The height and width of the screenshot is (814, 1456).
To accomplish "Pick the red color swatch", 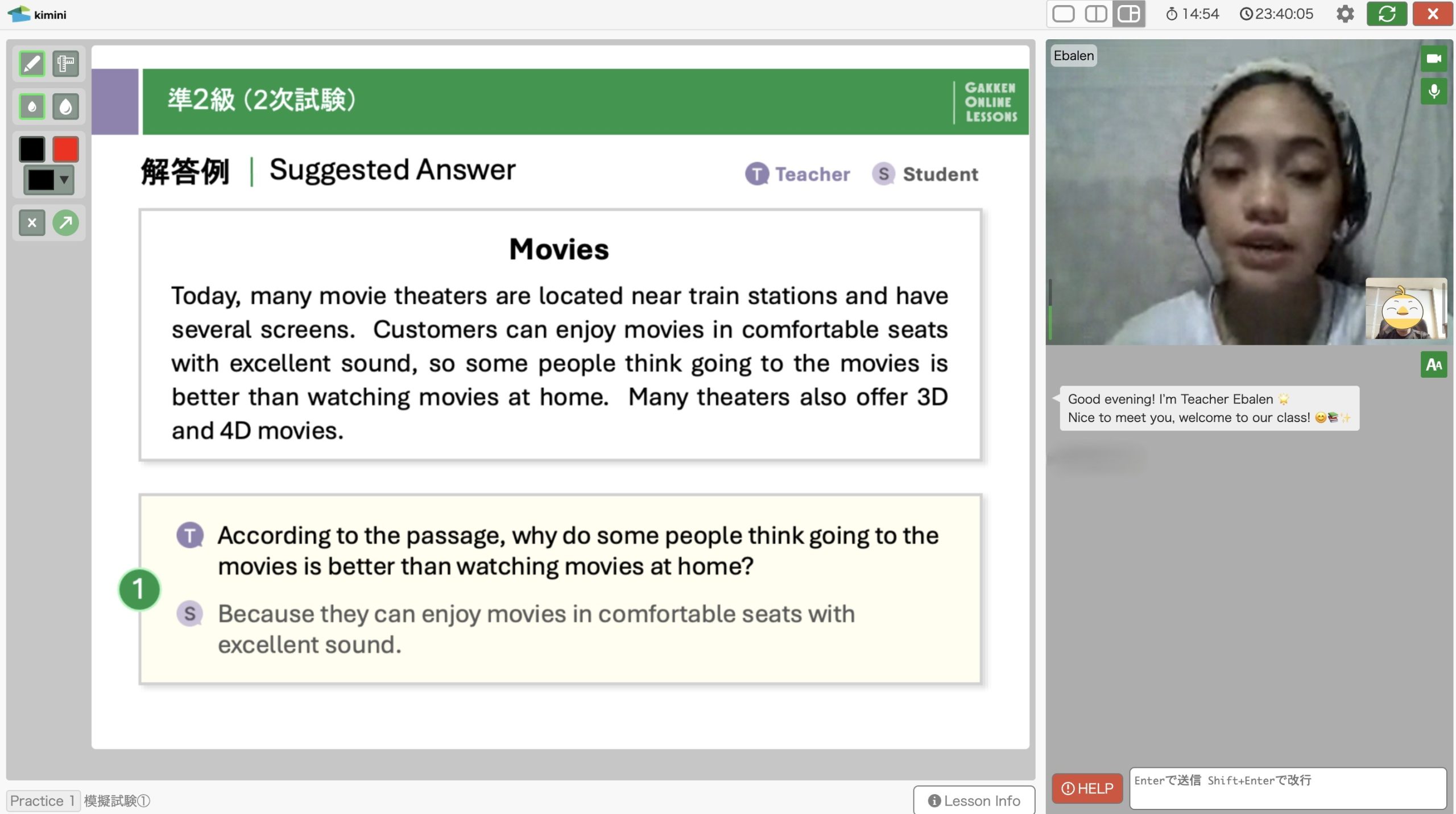I will tap(66, 149).
